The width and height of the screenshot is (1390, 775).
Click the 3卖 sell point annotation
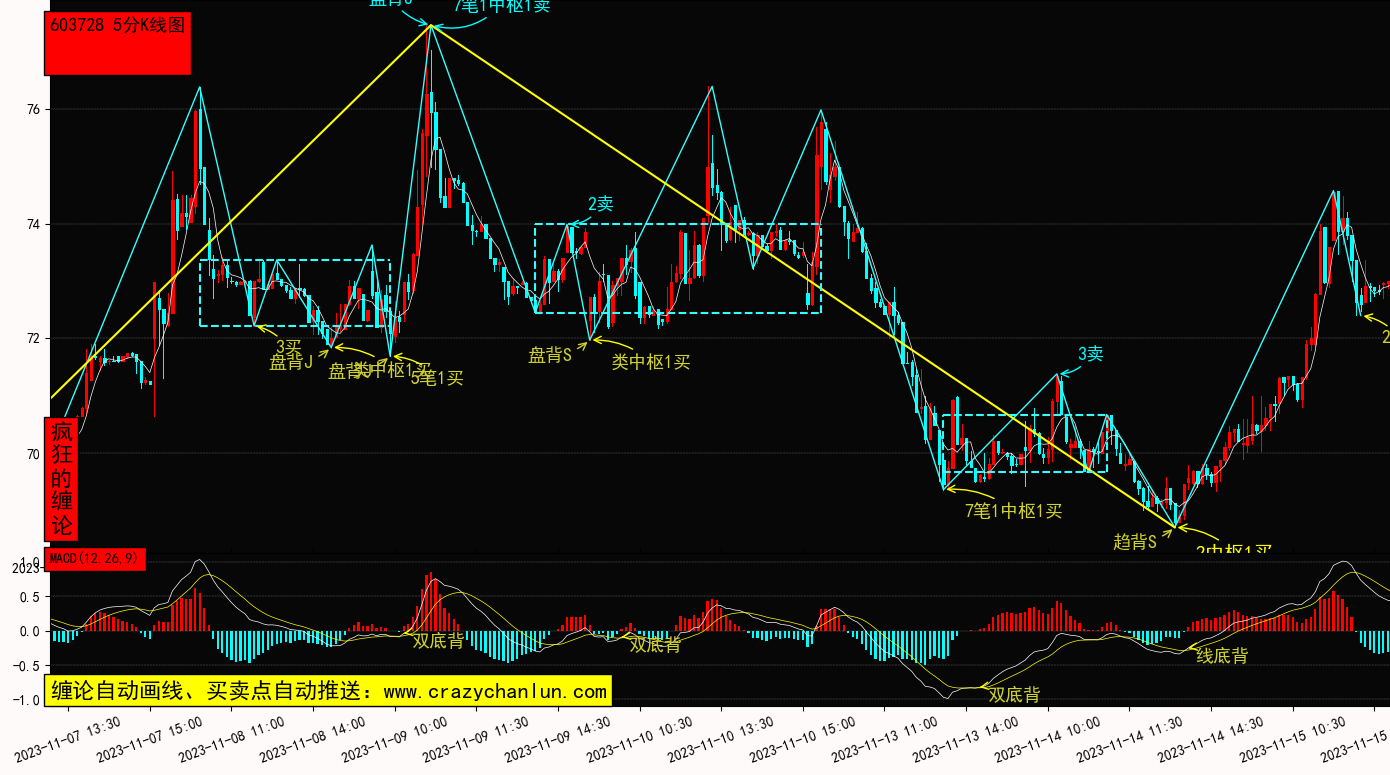point(1090,354)
